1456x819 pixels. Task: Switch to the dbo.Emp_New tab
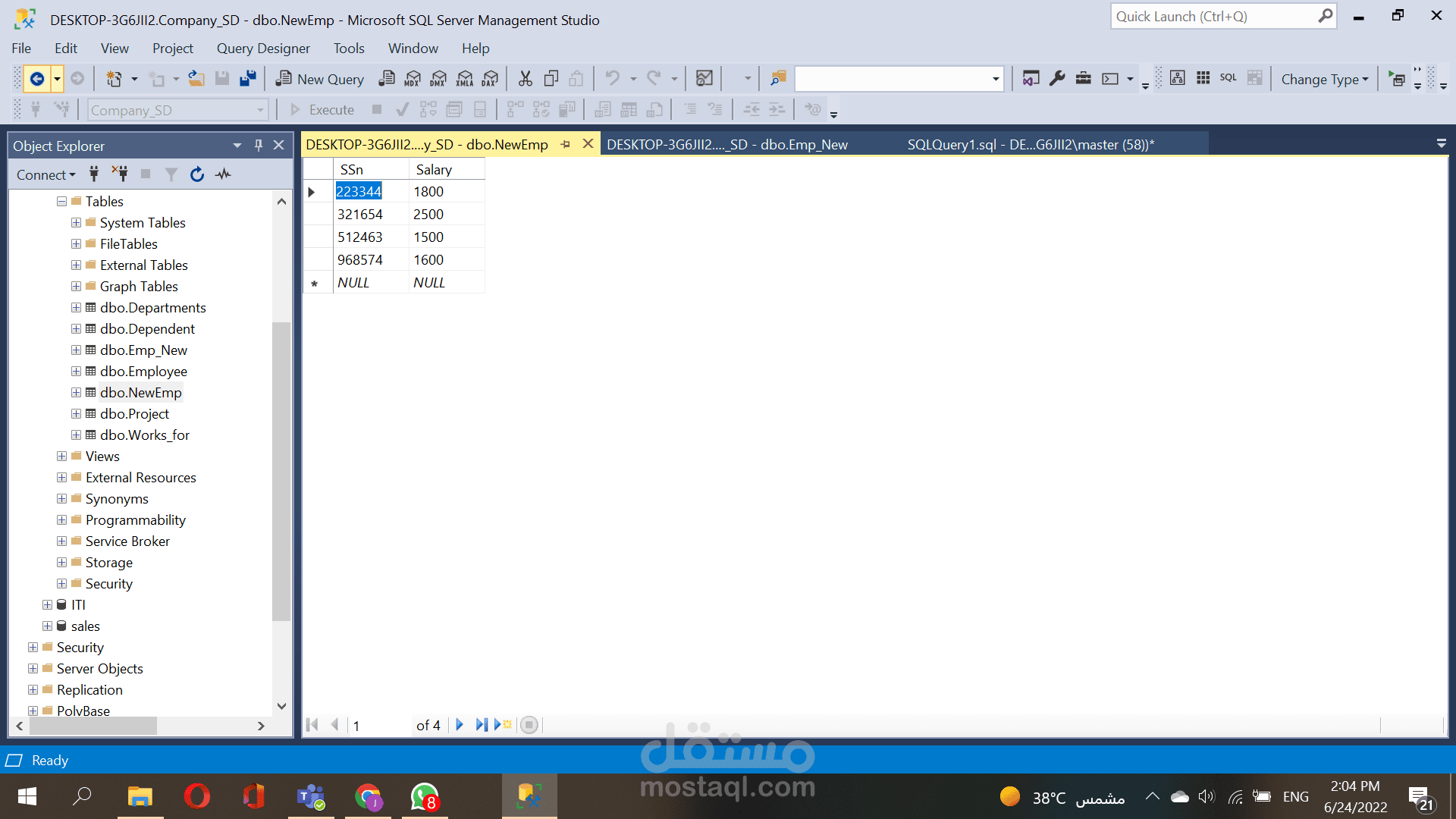tap(726, 144)
